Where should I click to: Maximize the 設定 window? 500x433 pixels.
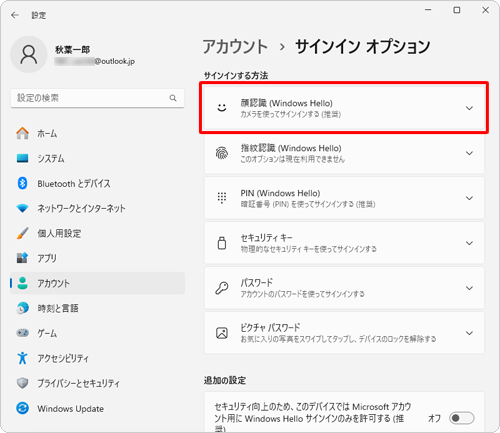coord(457,10)
